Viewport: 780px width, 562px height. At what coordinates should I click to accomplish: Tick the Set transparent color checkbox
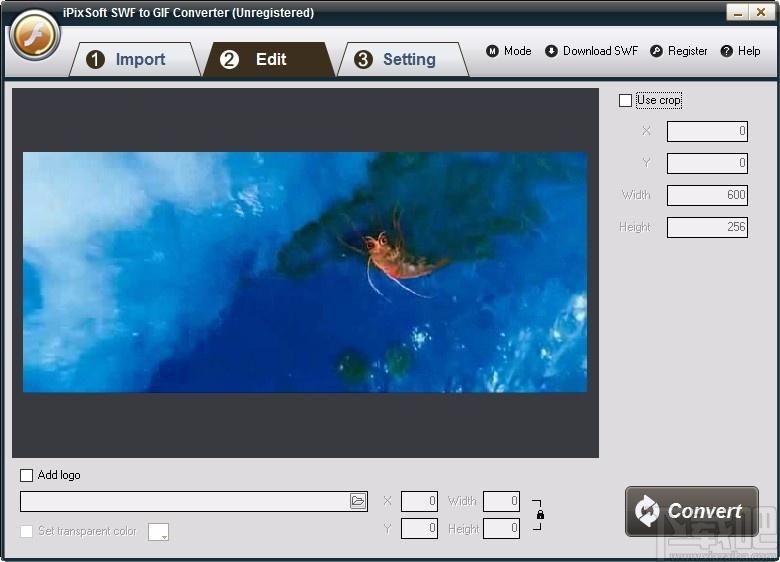click(26, 531)
